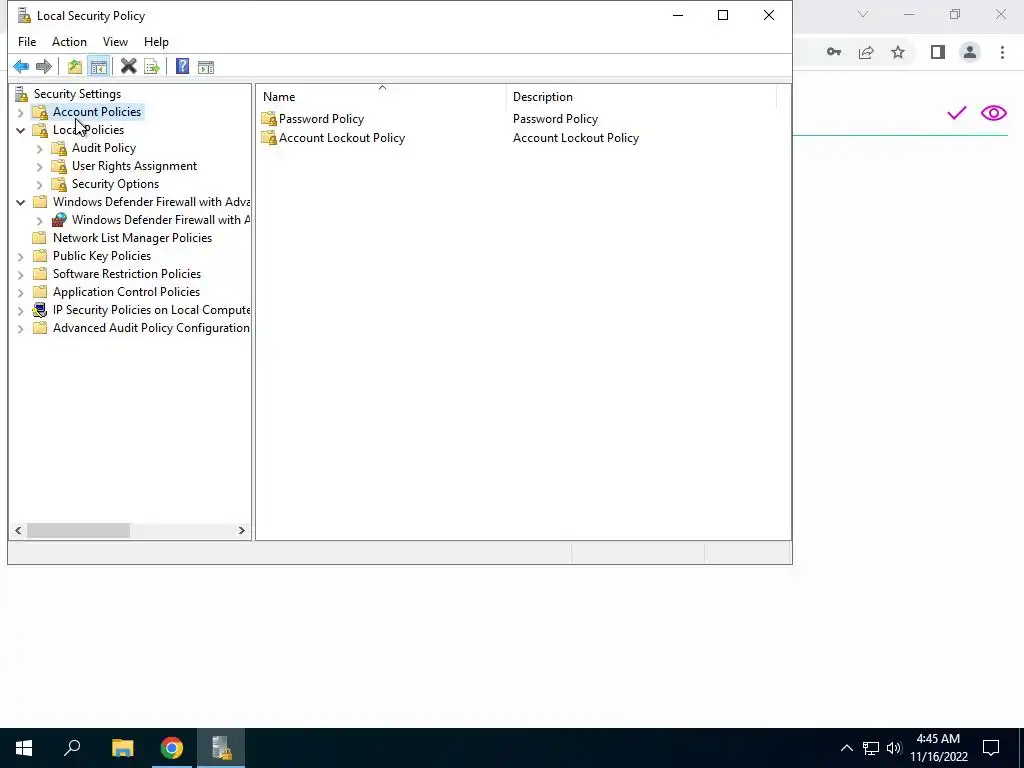The height and width of the screenshot is (768, 1024).
Task: Click tree scrollbar right arrow
Action: 242,530
